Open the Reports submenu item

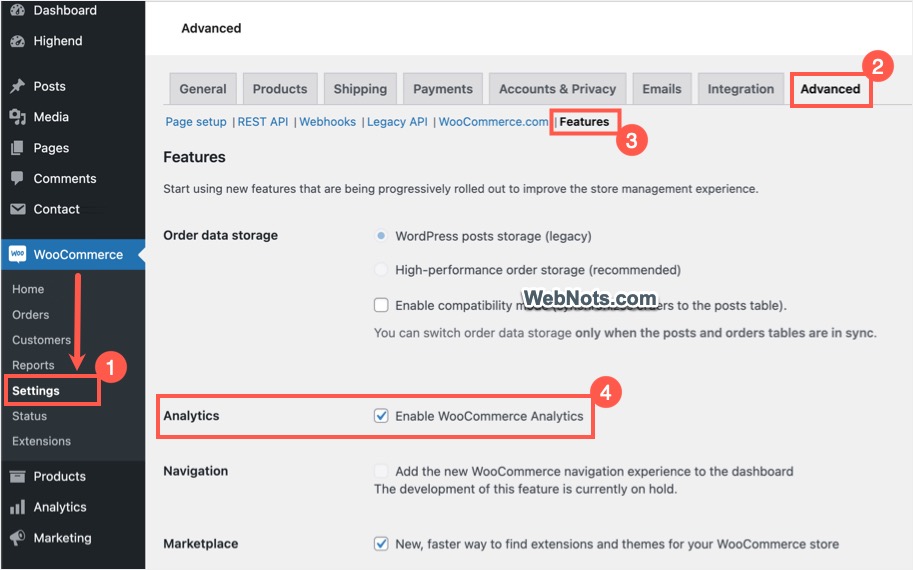coord(33,365)
